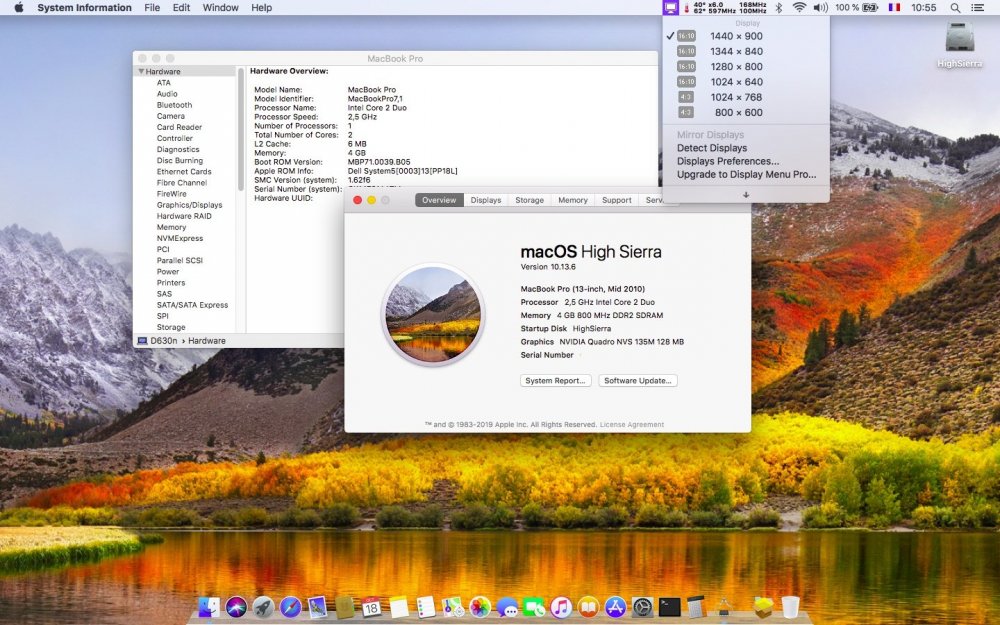
Task: Open the Window menu
Action: (220, 8)
